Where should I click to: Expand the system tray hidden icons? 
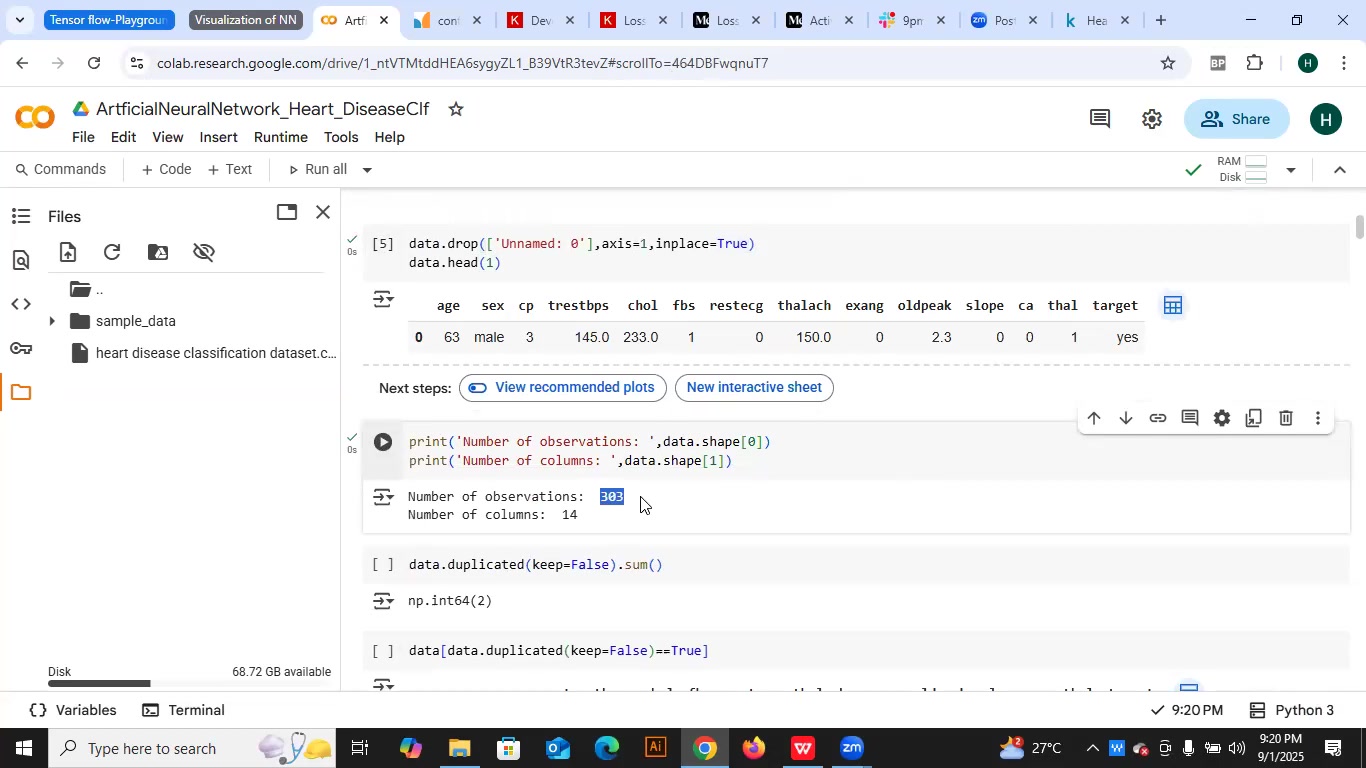1092,748
